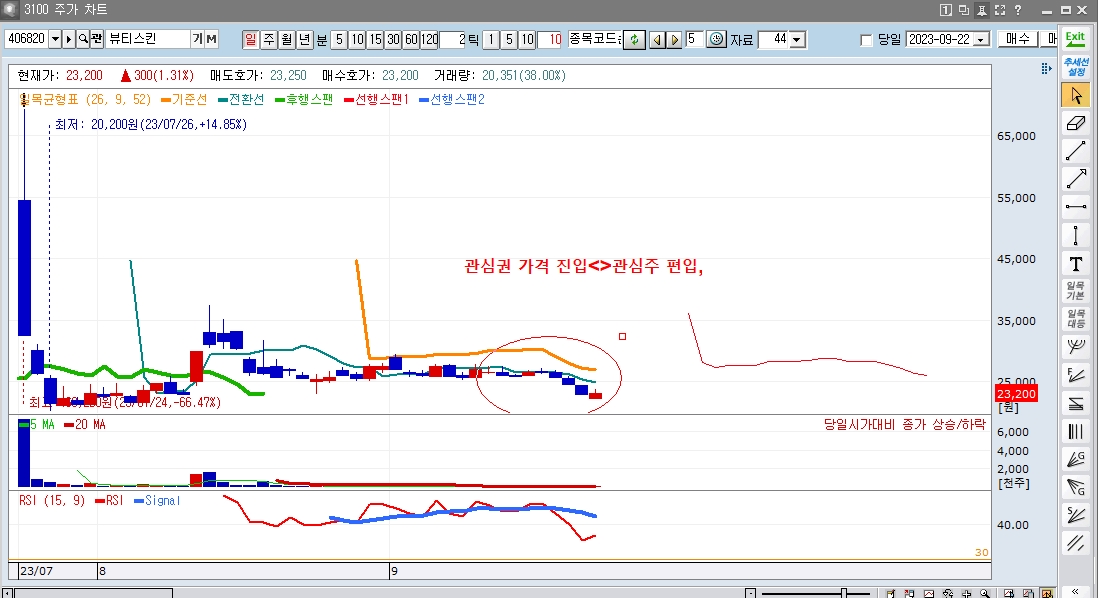
Task: Open the stock code 406820 dropdown
Action: 55,40
